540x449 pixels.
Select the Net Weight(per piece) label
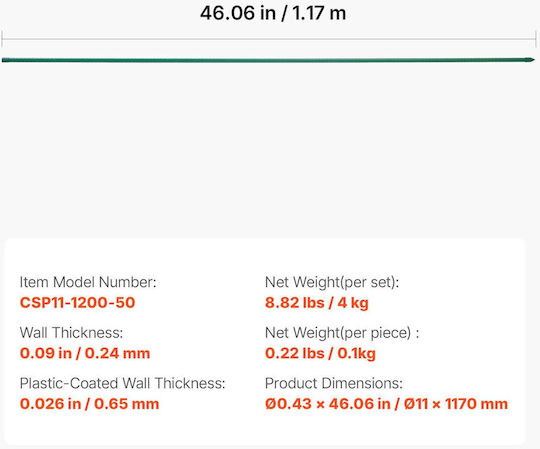coord(342,333)
